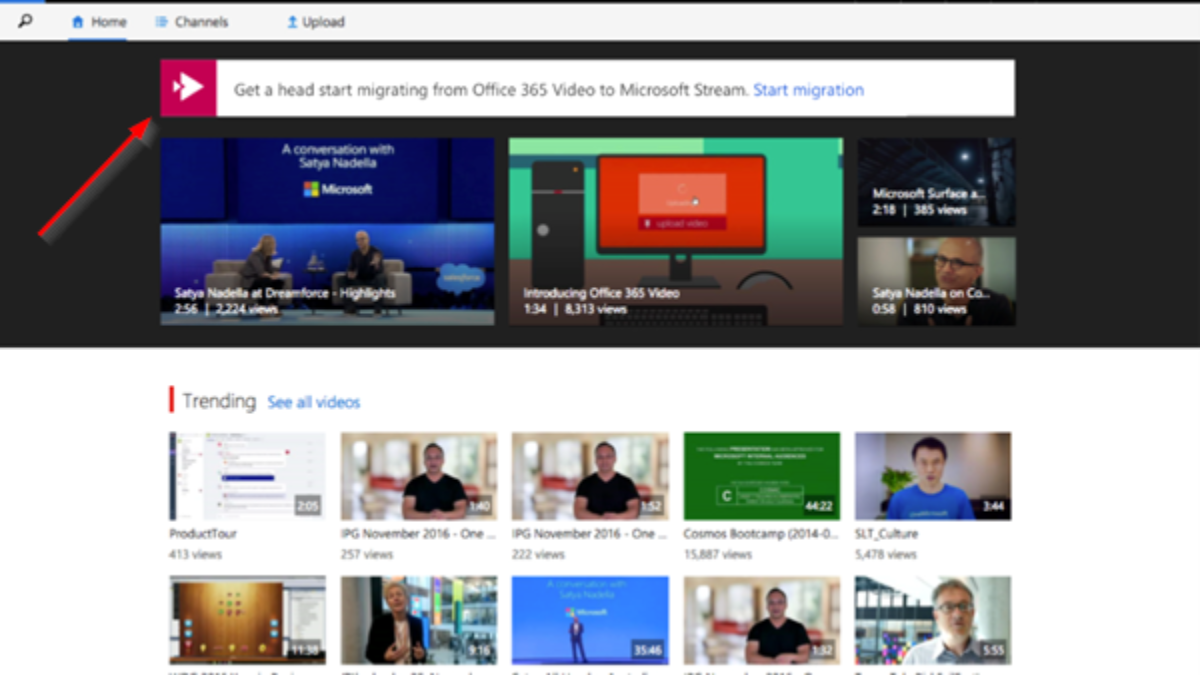Click the 5,478 views text
Screen dimensions: 1200x675
(x=885, y=554)
